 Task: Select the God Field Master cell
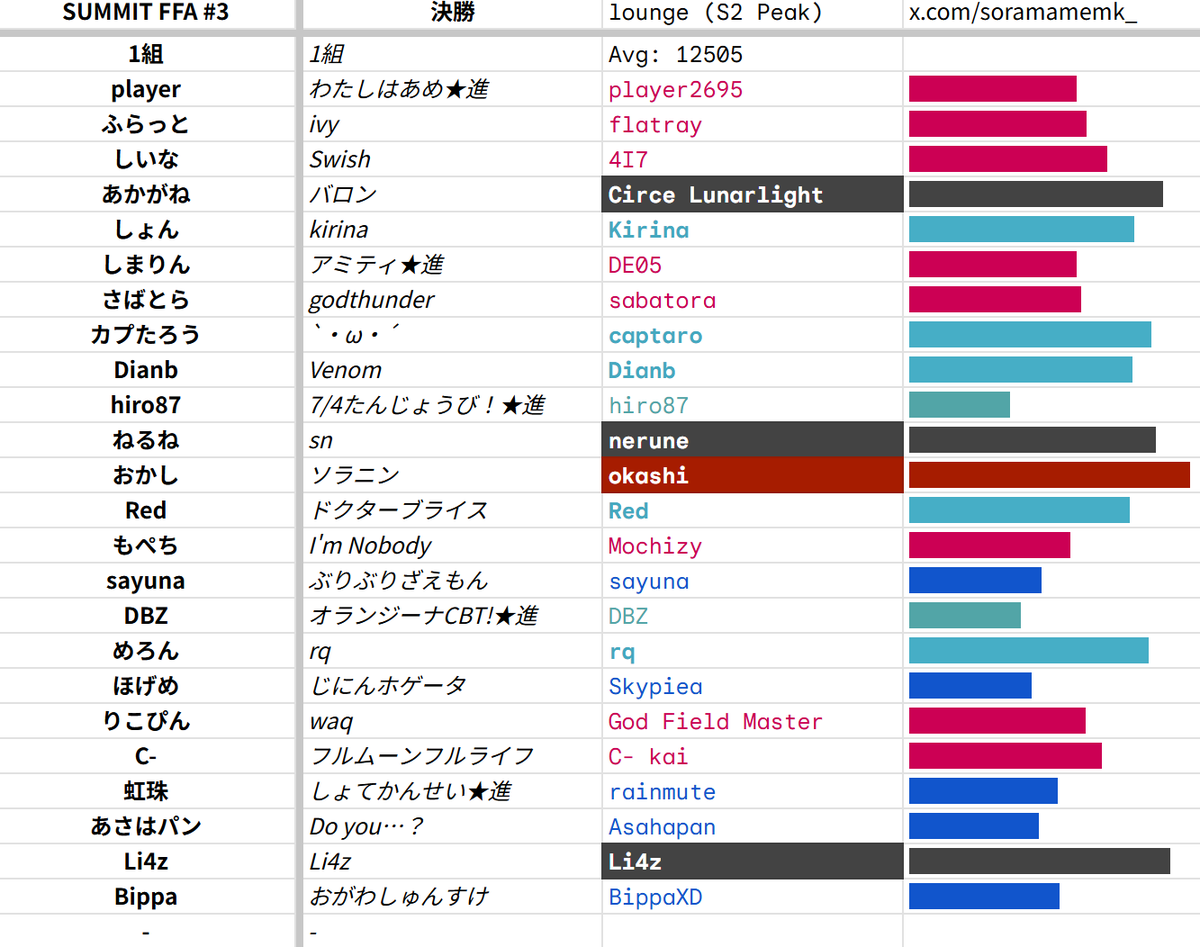click(x=752, y=721)
